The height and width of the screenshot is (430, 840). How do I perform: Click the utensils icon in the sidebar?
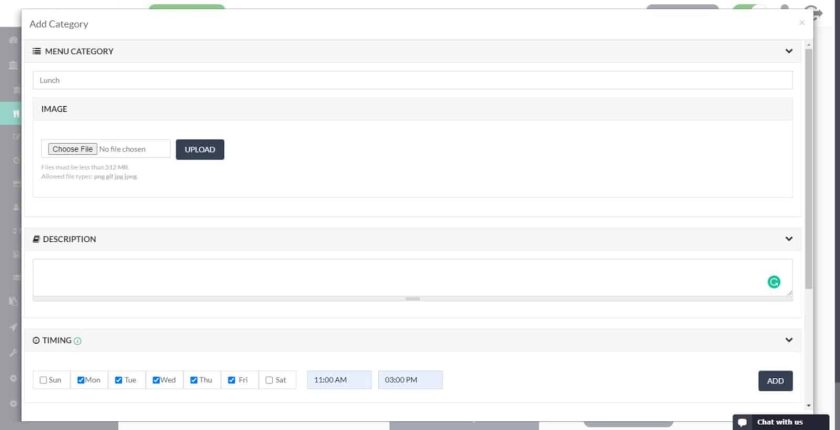click(16, 114)
